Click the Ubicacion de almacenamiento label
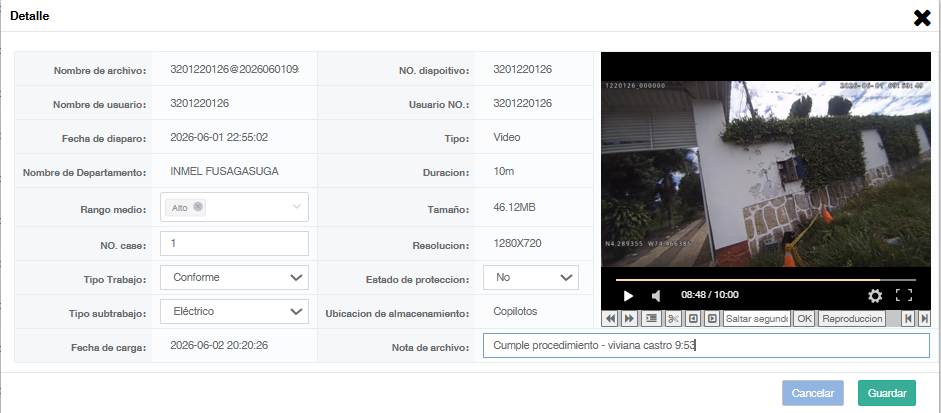 396,313
